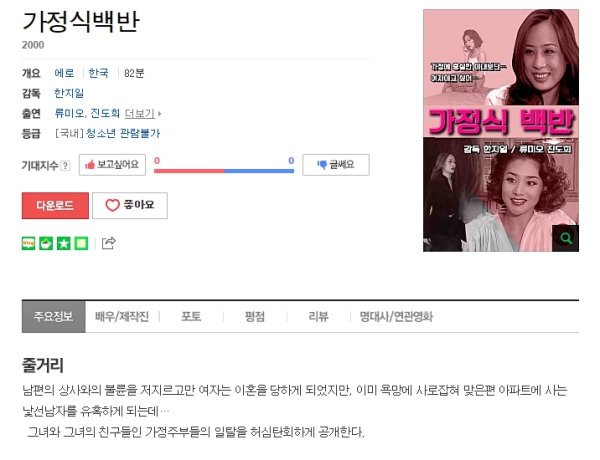Open the 배우/제작진 tab
This screenshot has height=460, width=600.
click(122, 316)
